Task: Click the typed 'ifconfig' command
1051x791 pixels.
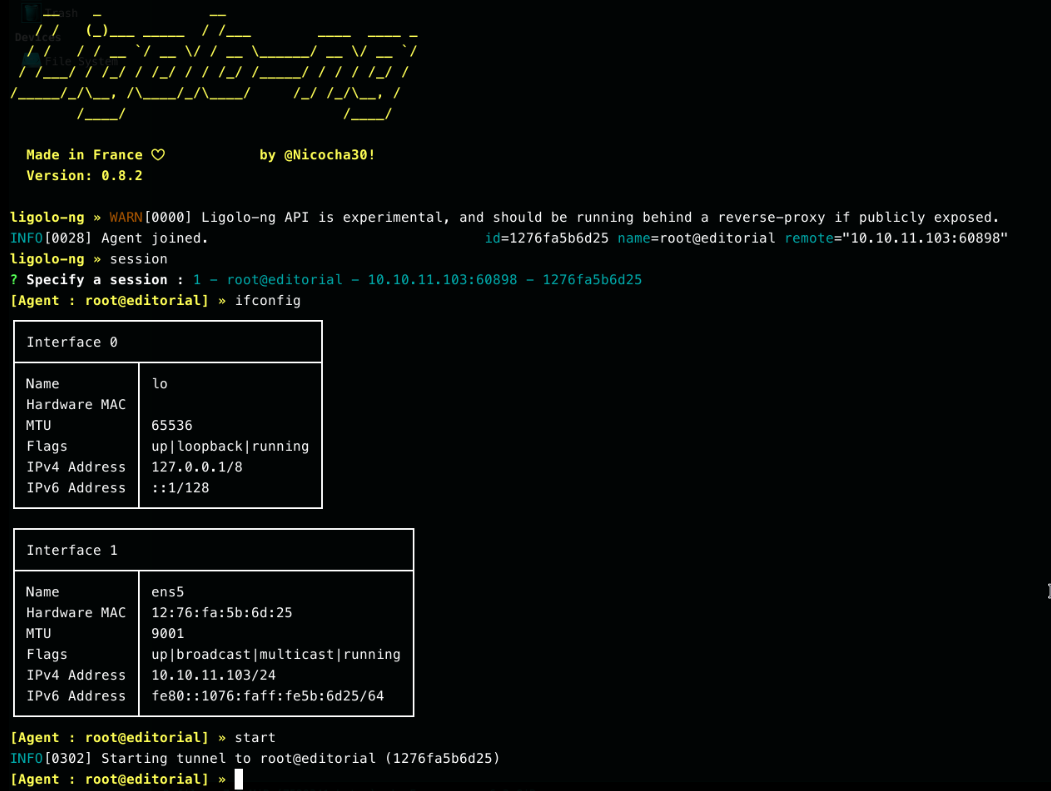Action: click(x=267, y=300)
